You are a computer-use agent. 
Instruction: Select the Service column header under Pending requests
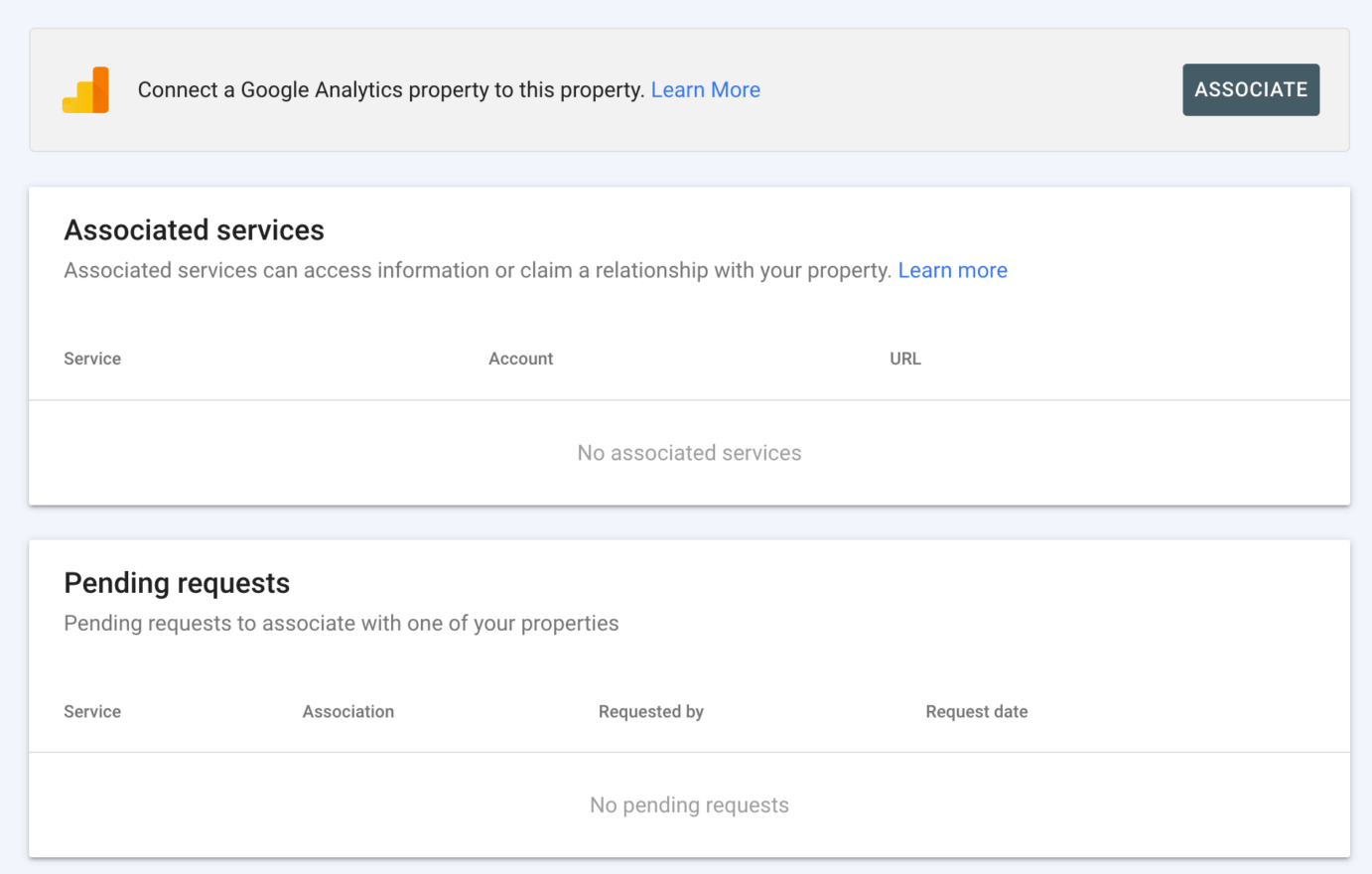(91, 711)
